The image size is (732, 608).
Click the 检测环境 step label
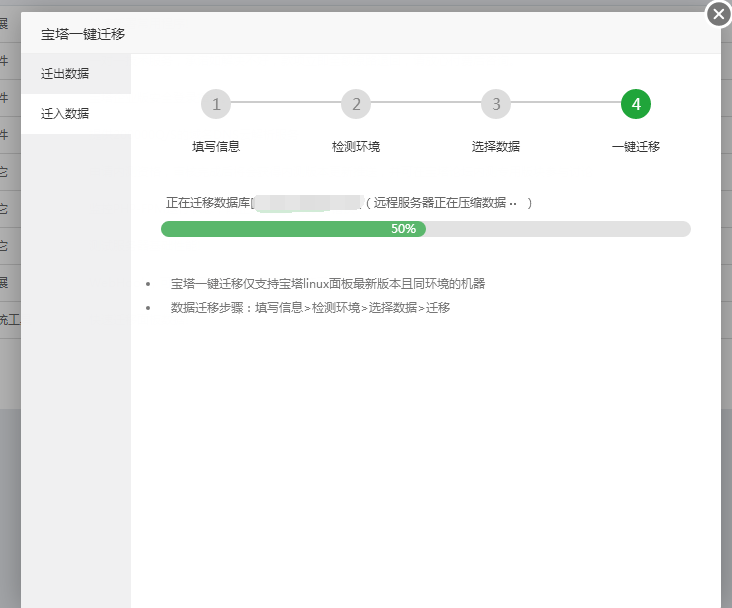coord(356,147)
